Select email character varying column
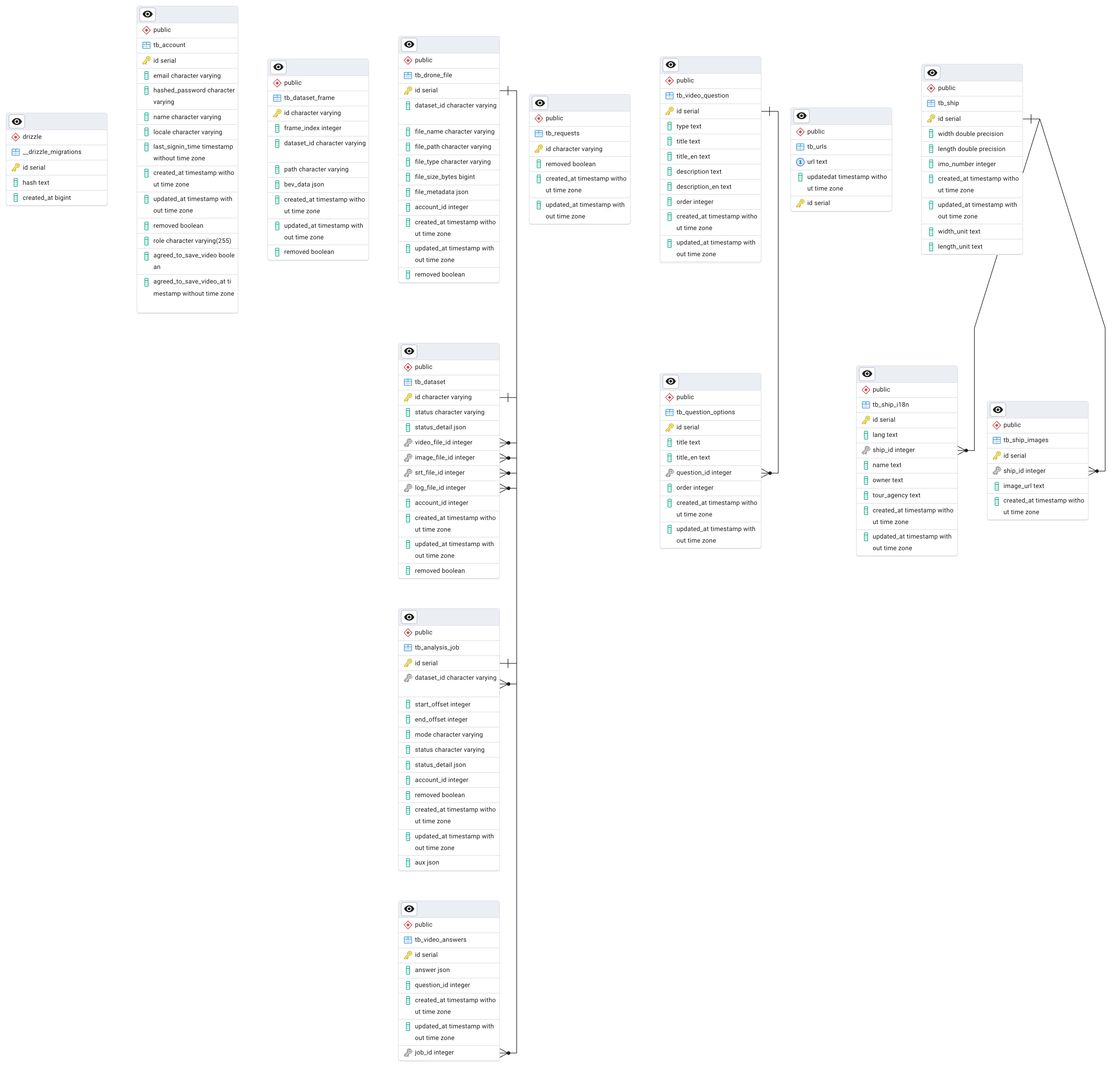Viewport: 1120px width, 1076px height. point(187,76)
